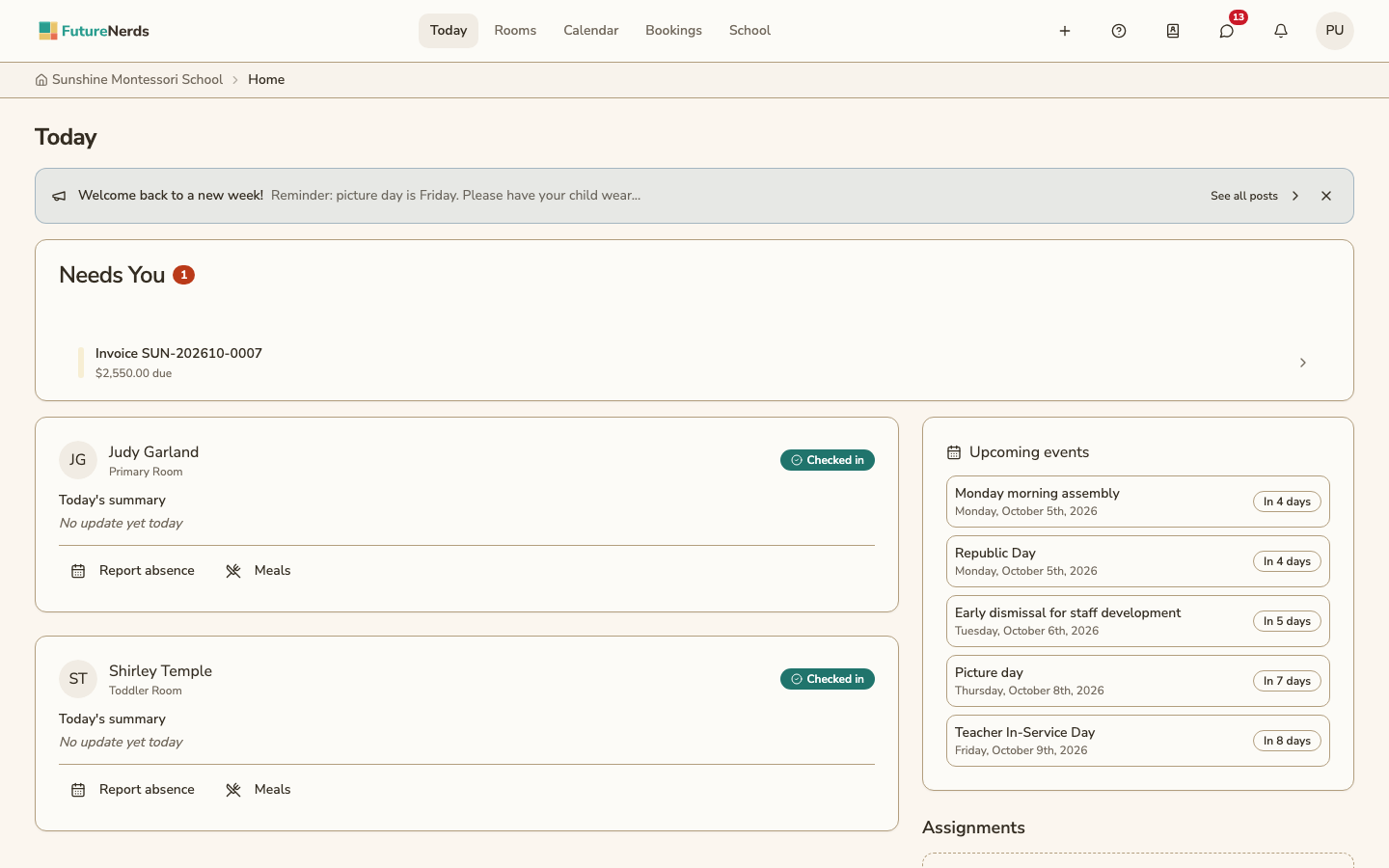Click the Home breadcrumb item
This screenshot has width=1389, height=868.
point(266,80)
